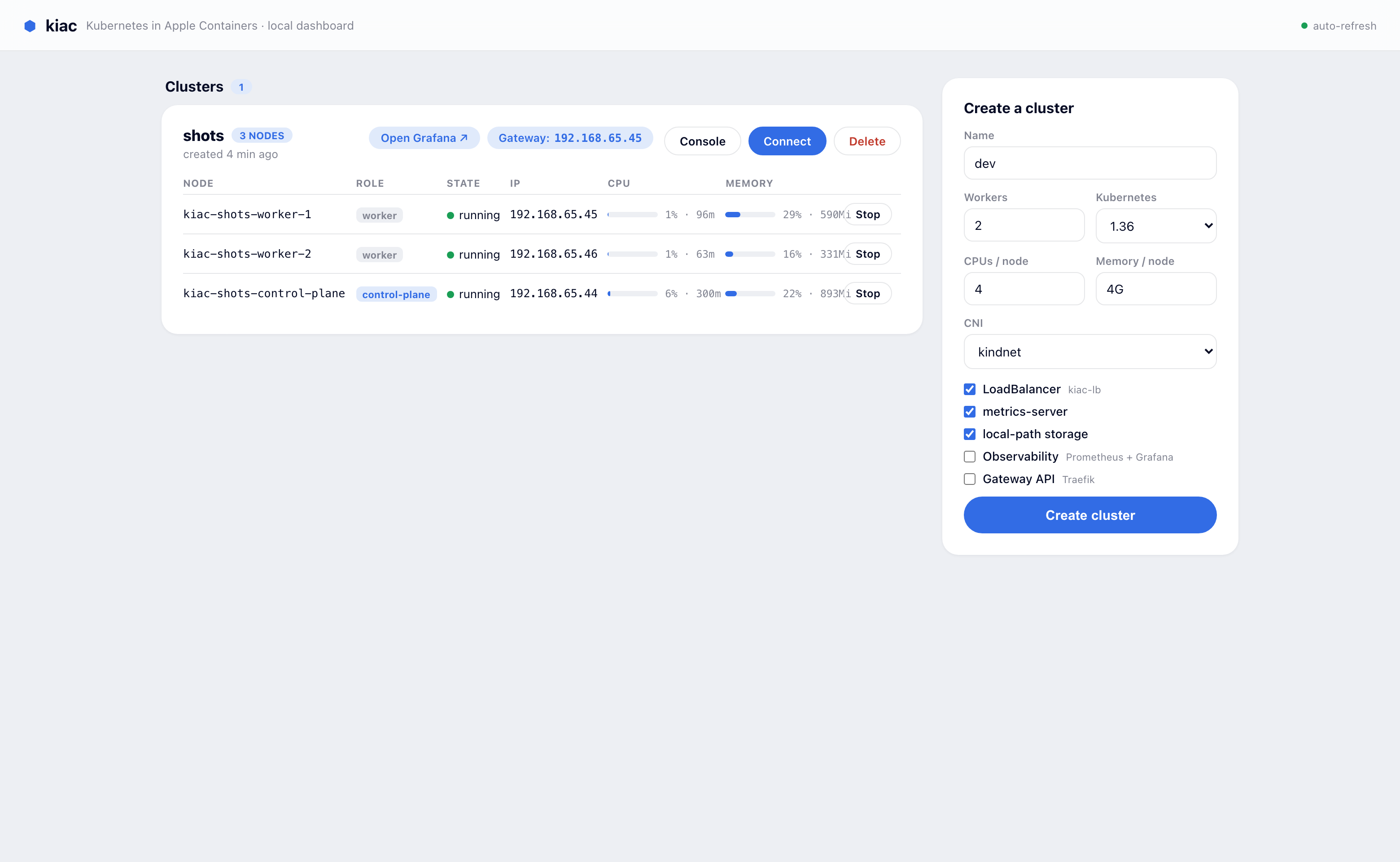Focus the CPUs / node field
This screenshot has height=862, width=1400.
coord(1024,289)
